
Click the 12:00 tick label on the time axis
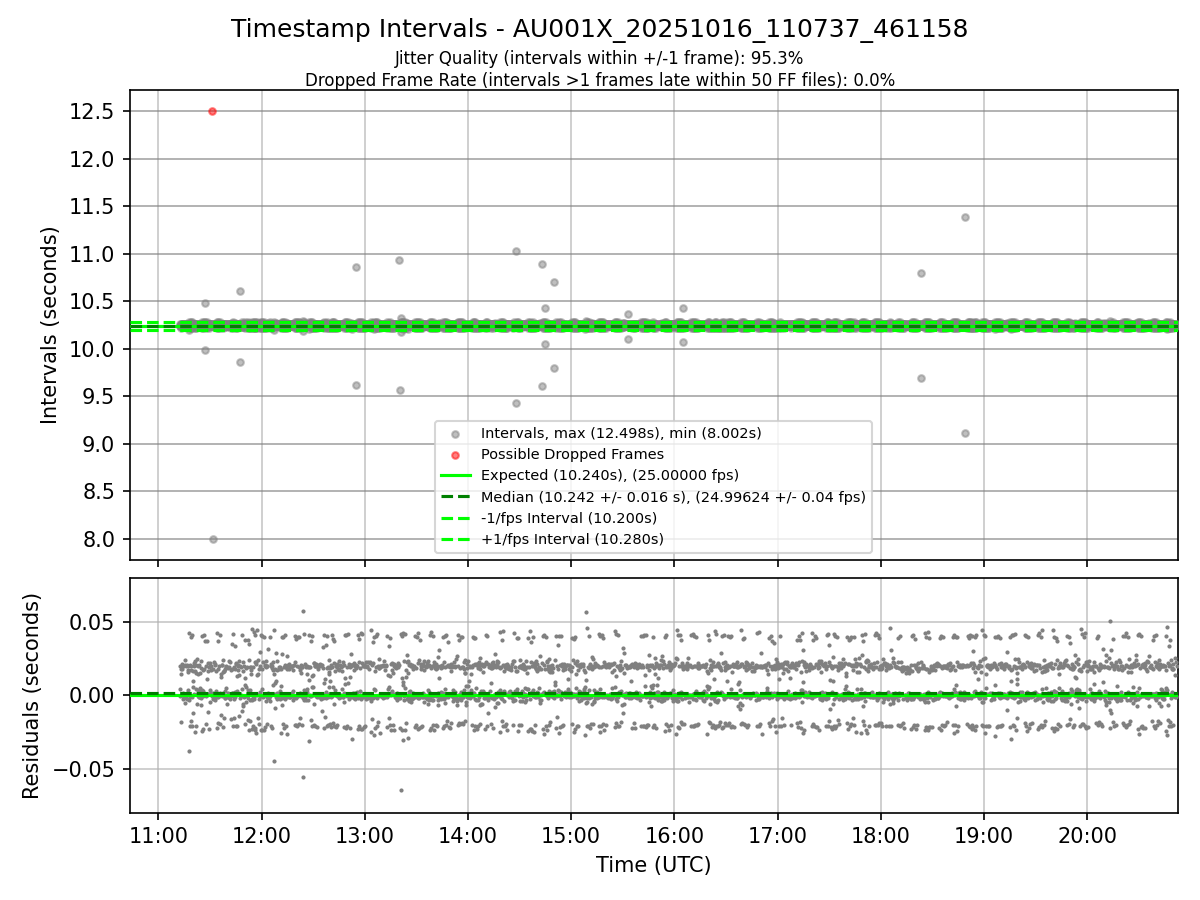(x=261, y=834)
